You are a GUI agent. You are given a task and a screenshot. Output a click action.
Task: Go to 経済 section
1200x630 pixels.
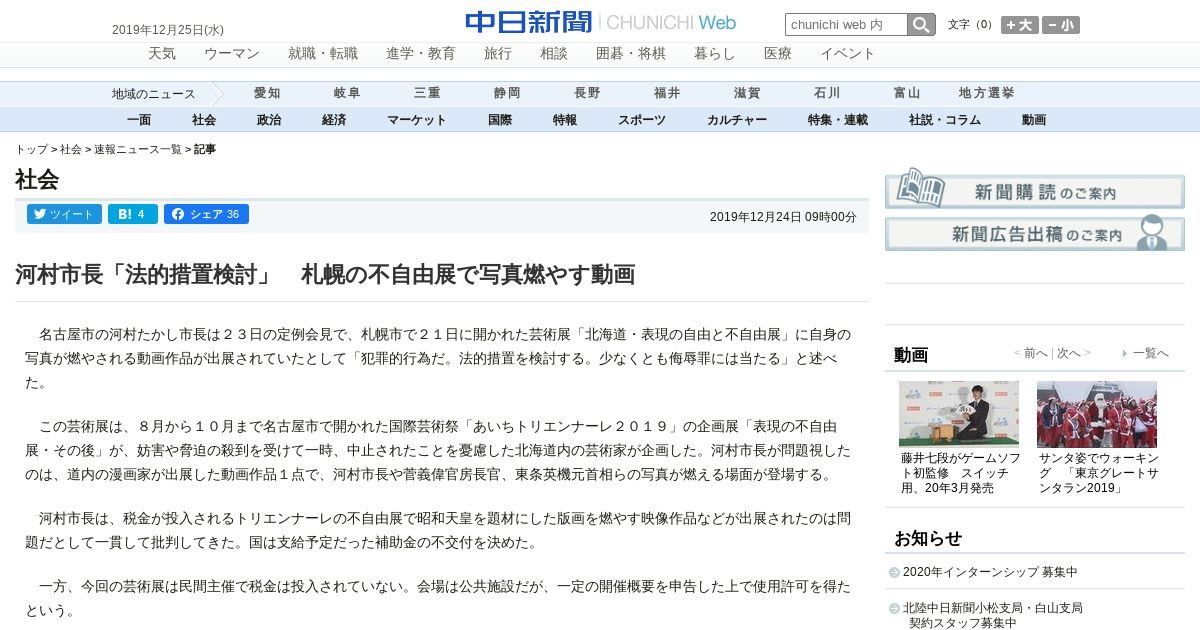click(334, 120)
